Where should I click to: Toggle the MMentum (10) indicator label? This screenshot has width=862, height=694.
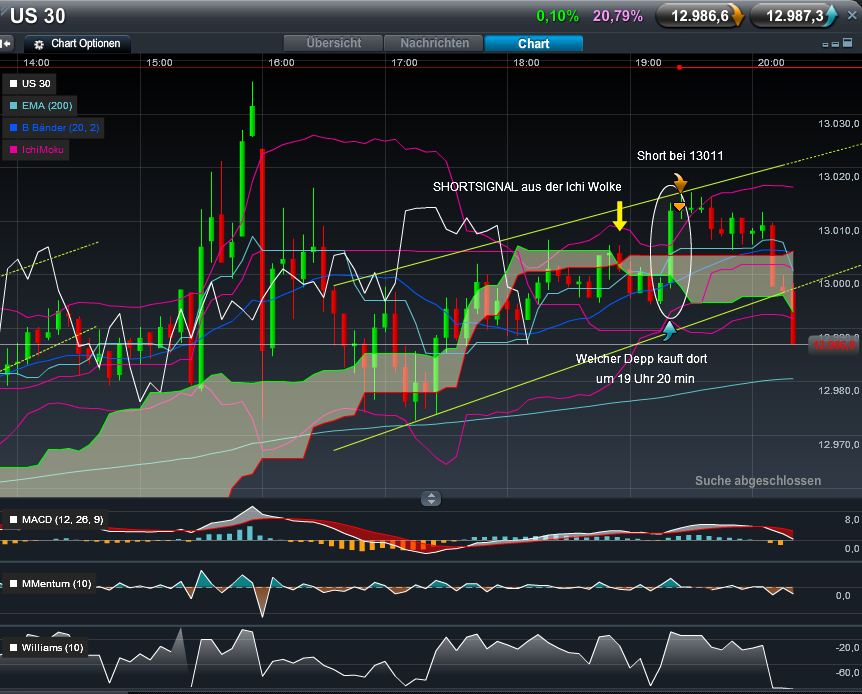[x=51, y=583]
